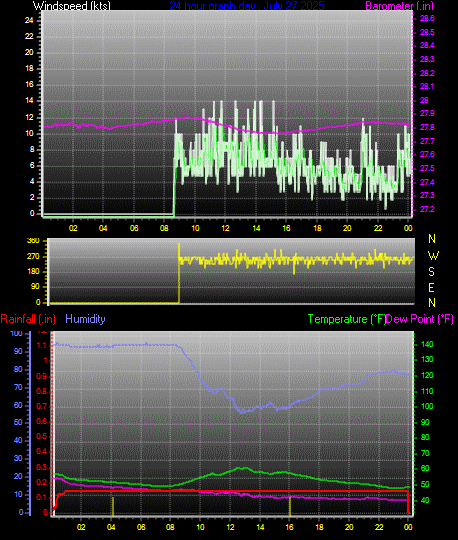Image resolution: width=458 pixels, height=540 pixels.
Task: Click humidity scale value 100
Action: coord(16,333)
